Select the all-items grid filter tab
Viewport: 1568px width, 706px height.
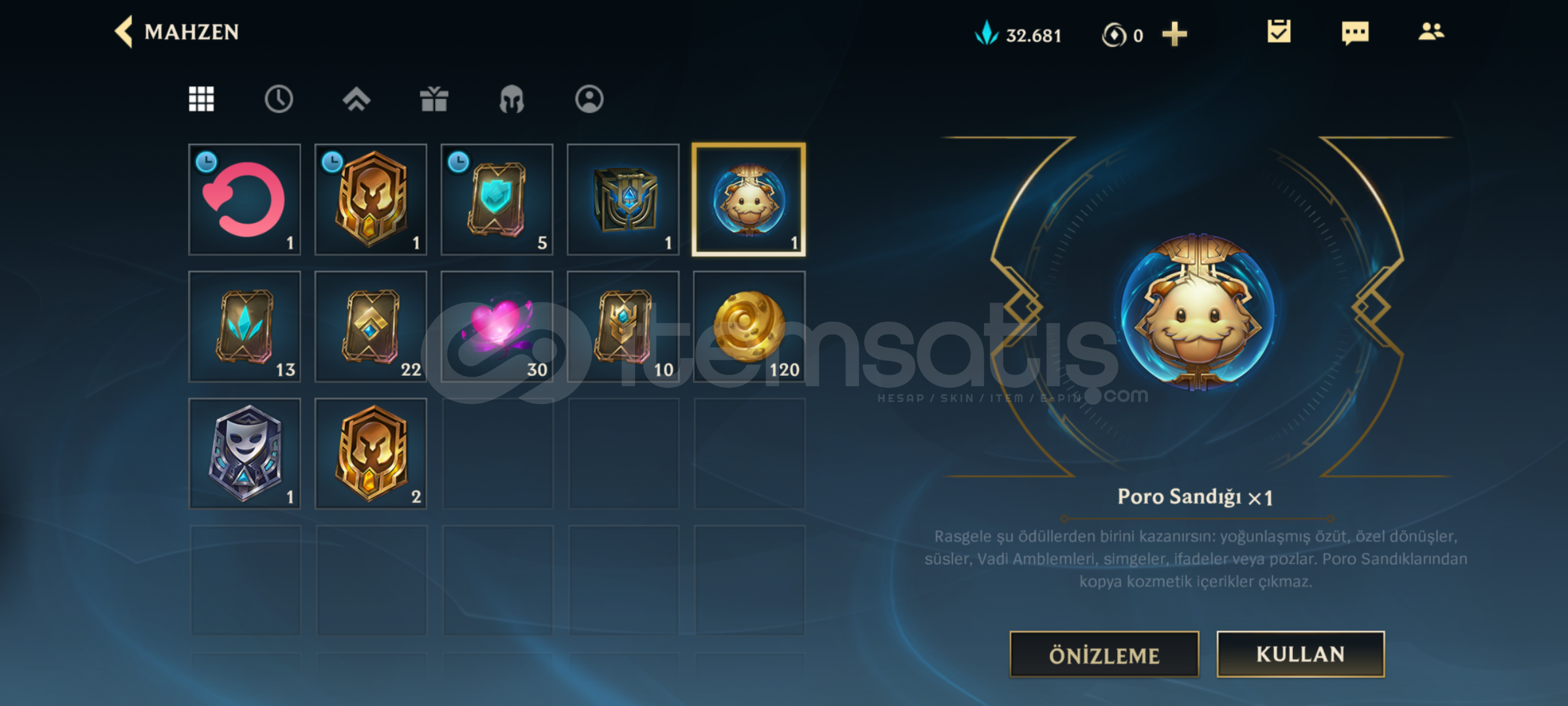tap(201, 99)
